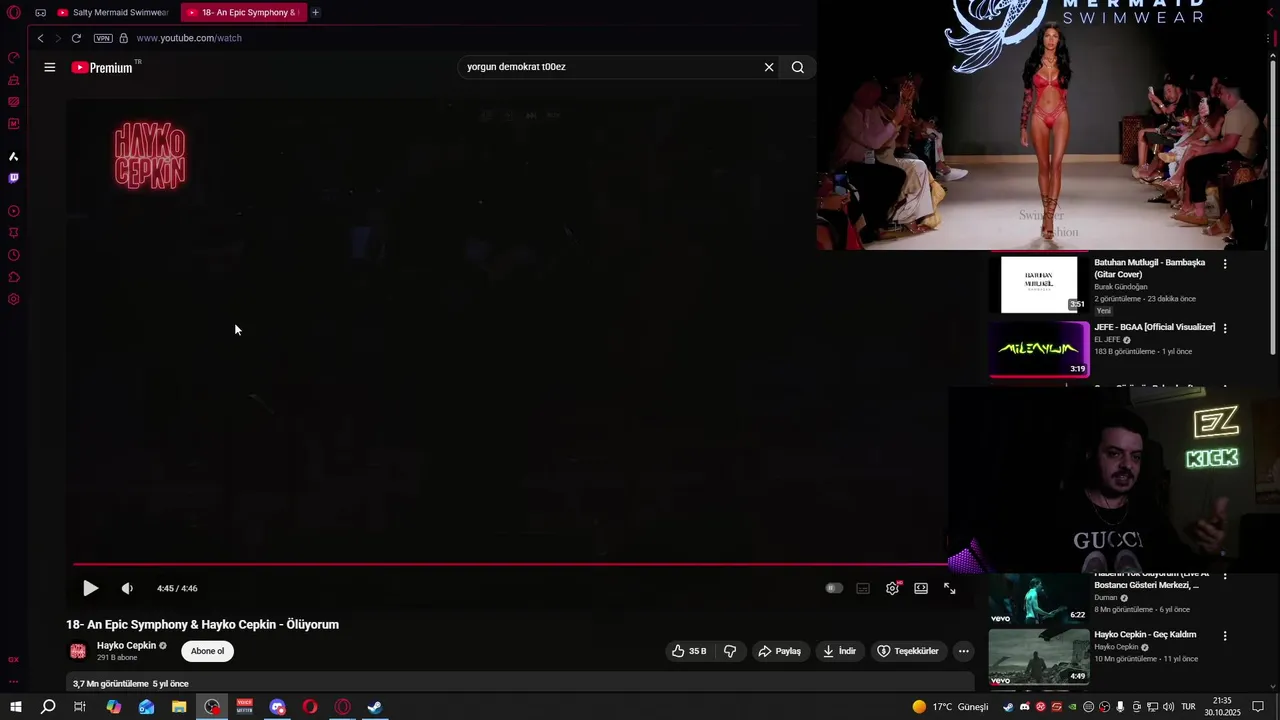Open Duman live video thumbnail
This screenshot has width=1280, height=720.
[x=1039, y=598]
